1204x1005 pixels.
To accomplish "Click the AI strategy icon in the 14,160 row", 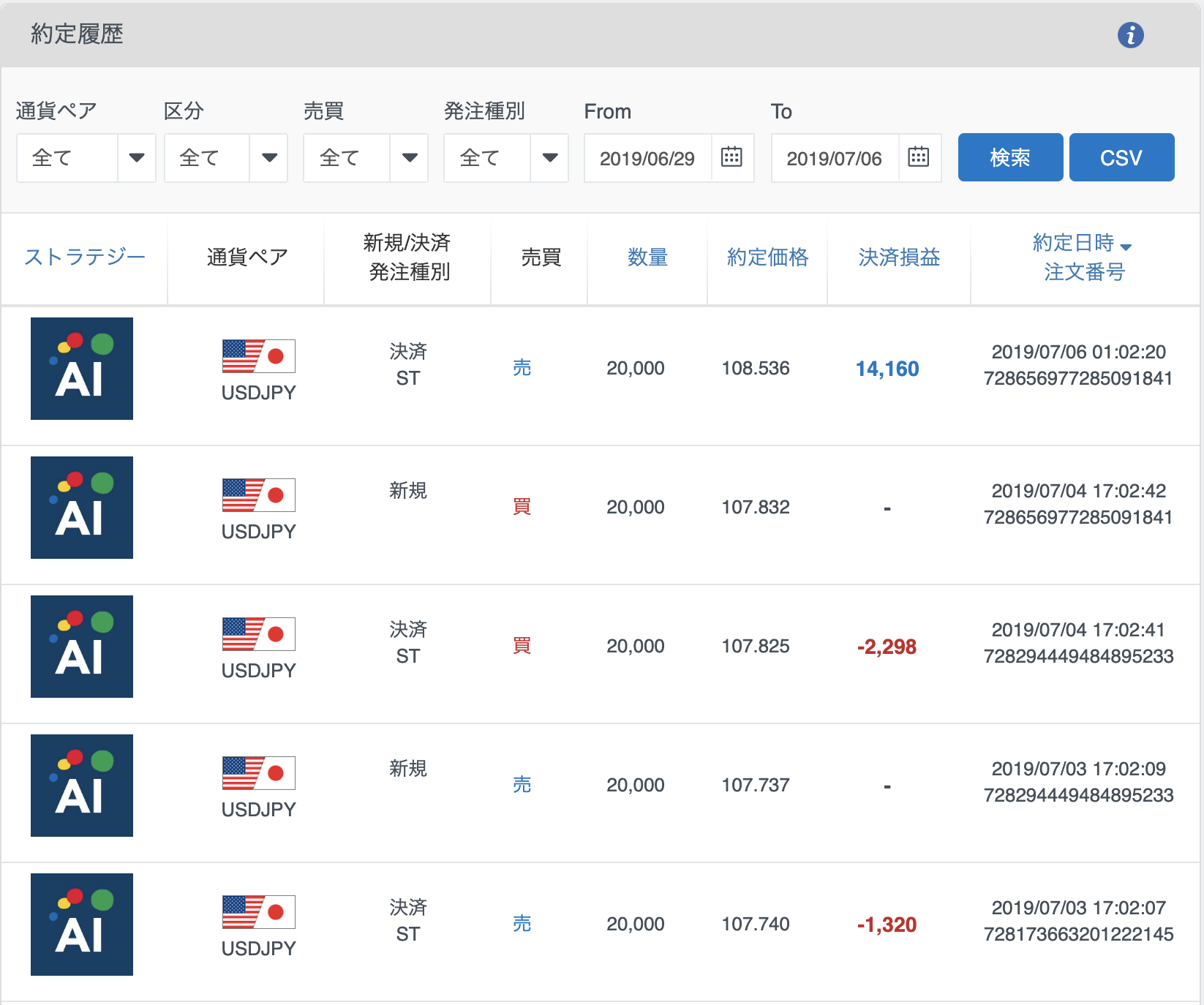I will tap(82, 369).
